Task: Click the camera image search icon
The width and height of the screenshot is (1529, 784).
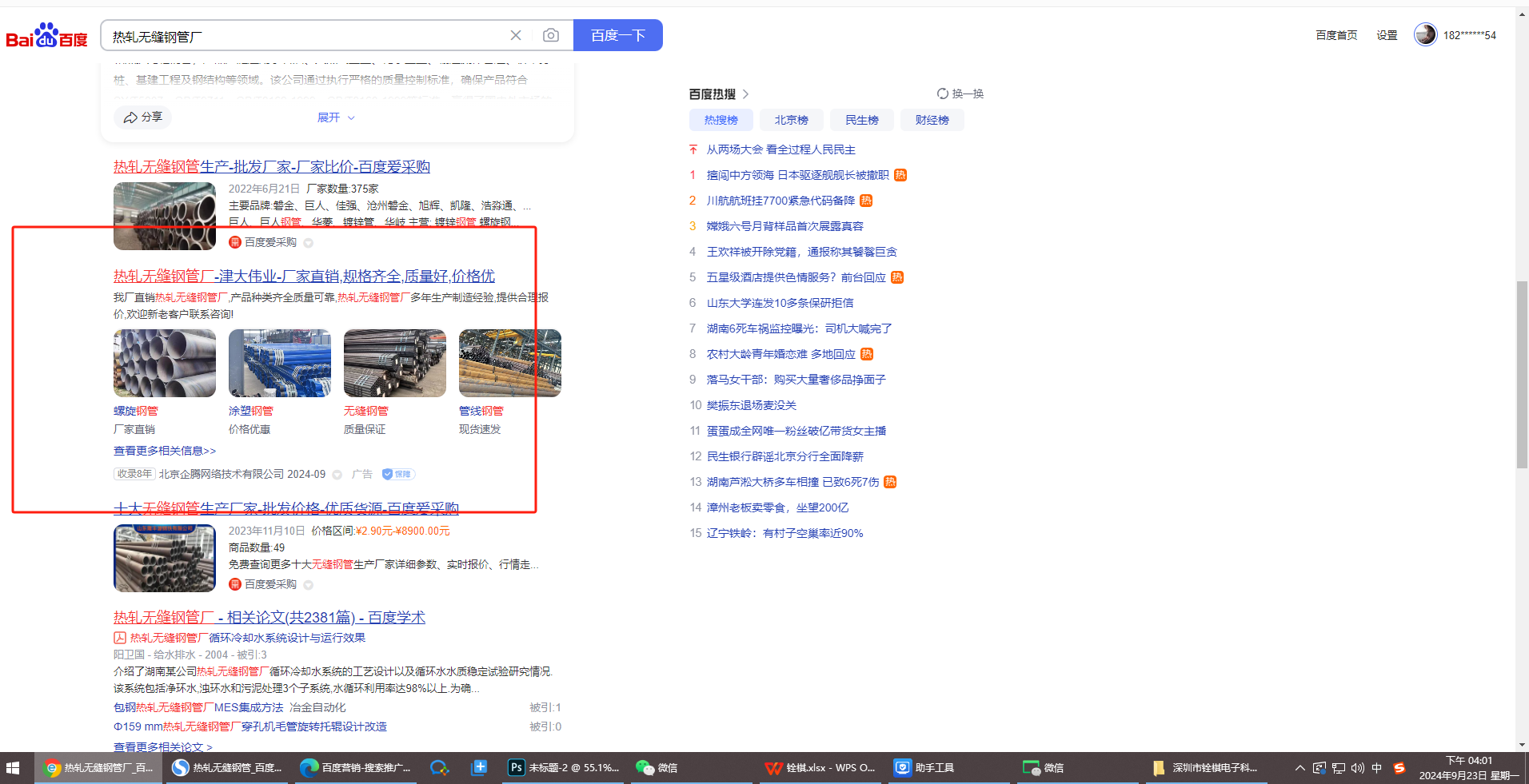Action: (550, 35)
